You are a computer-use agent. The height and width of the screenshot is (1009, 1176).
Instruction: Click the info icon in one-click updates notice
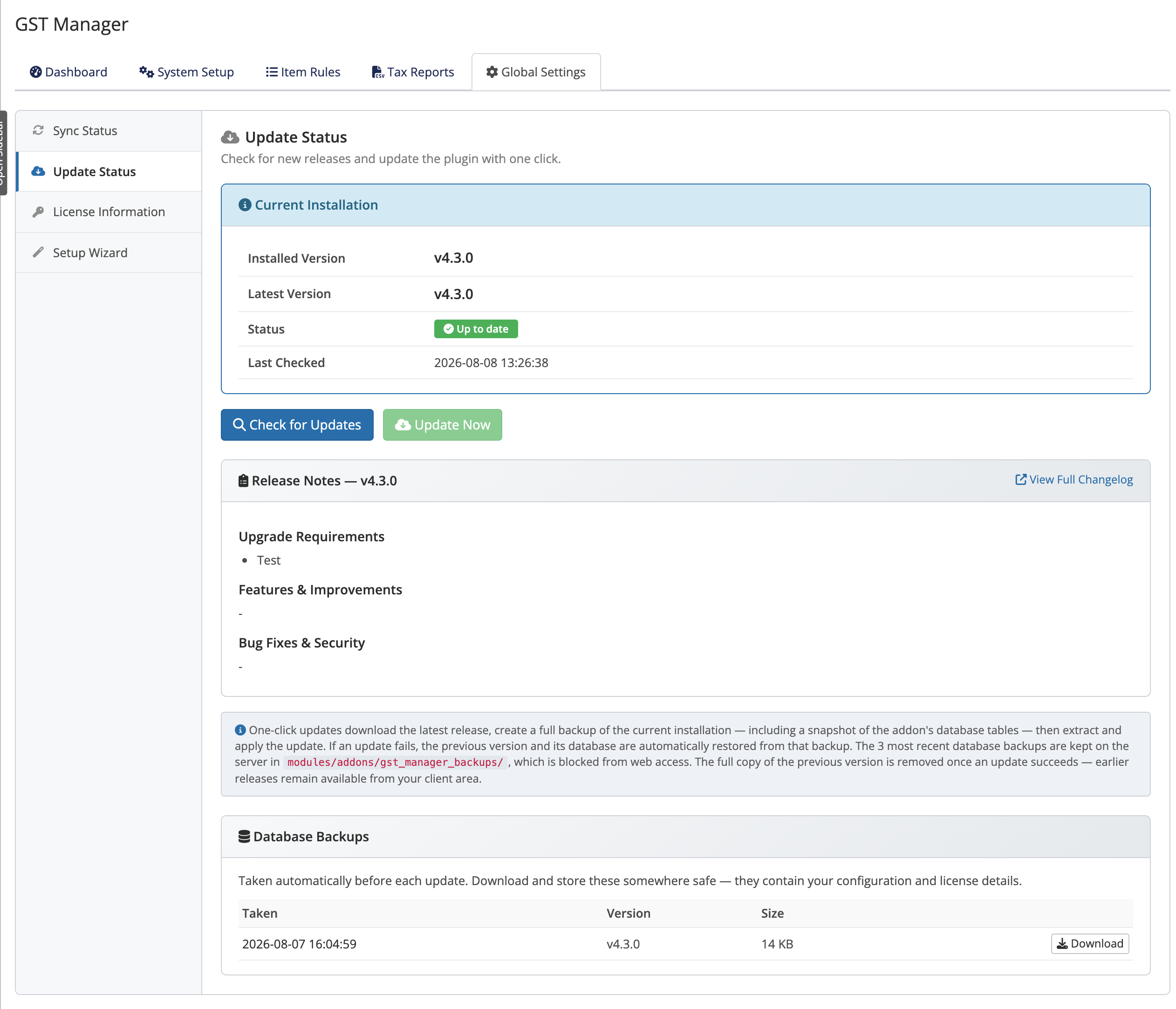[240, 730]
